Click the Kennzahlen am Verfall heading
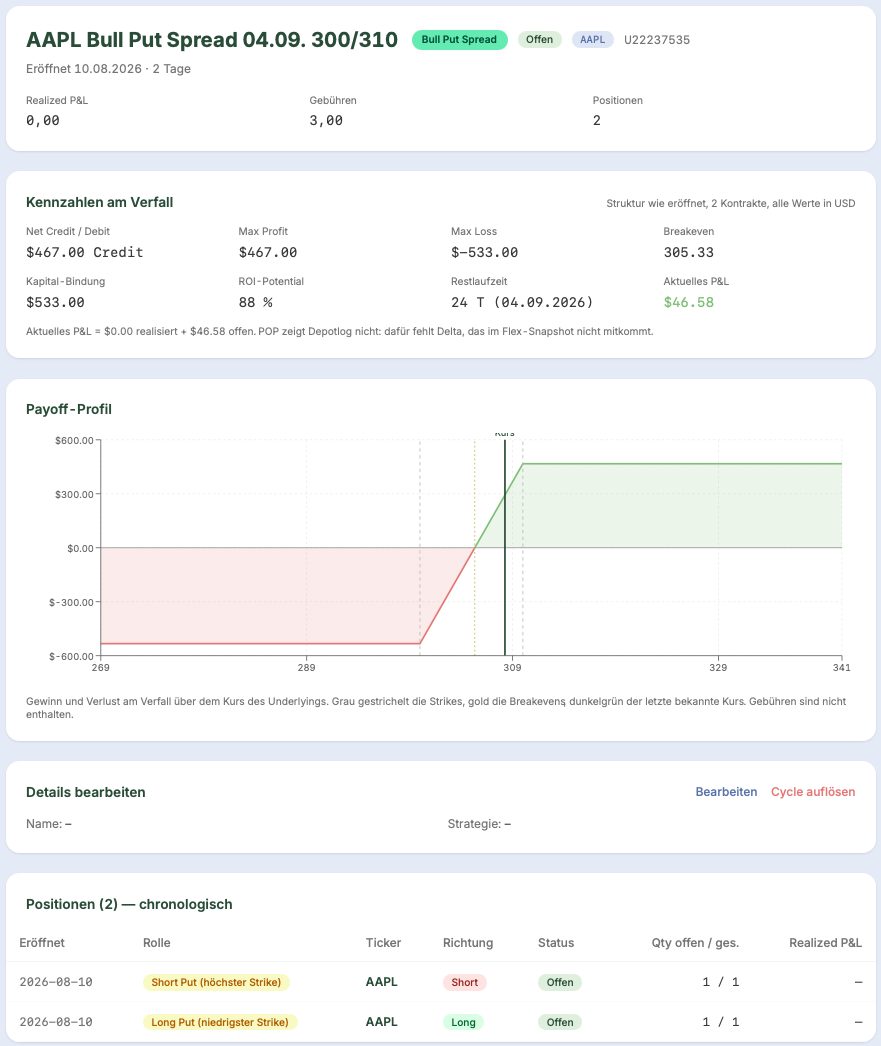 pyautogui.click(x=99, y=202)
